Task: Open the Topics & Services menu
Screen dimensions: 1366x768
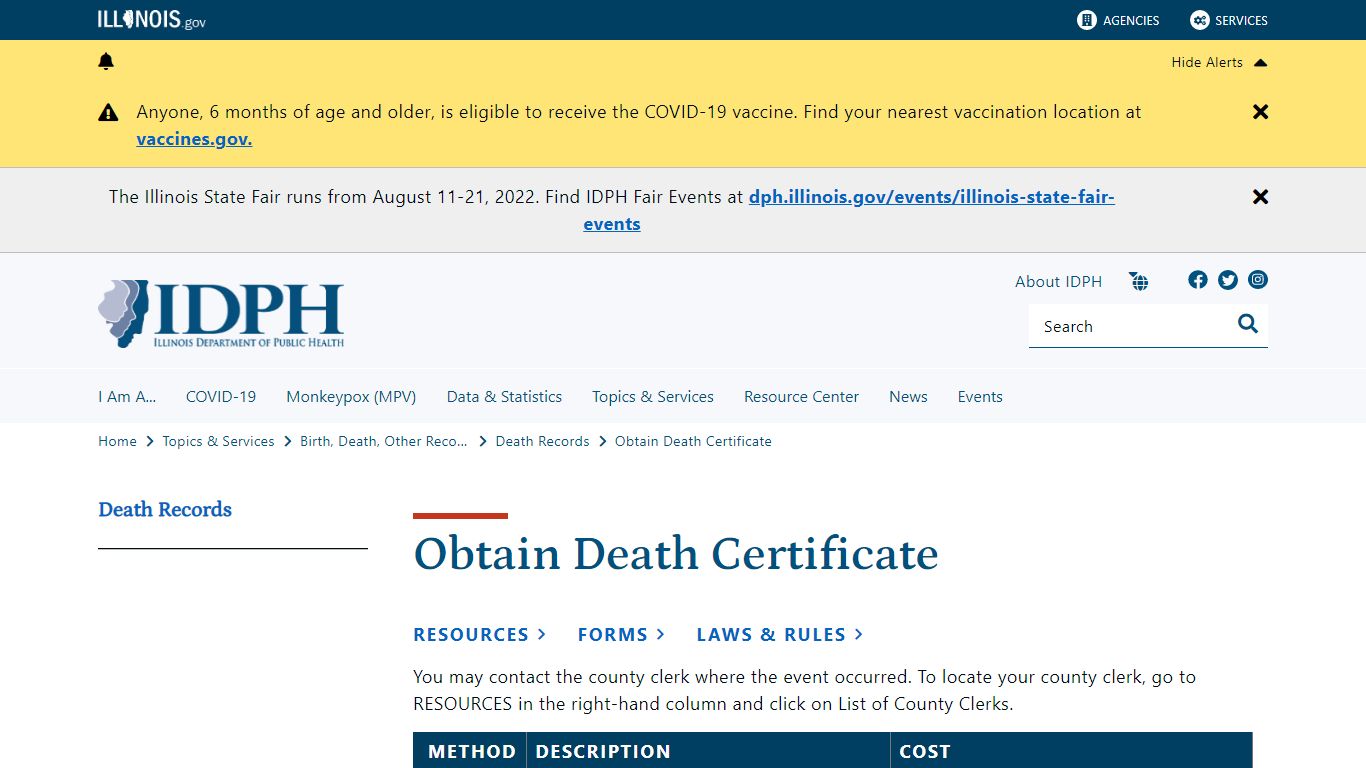Action: [653, 397]
